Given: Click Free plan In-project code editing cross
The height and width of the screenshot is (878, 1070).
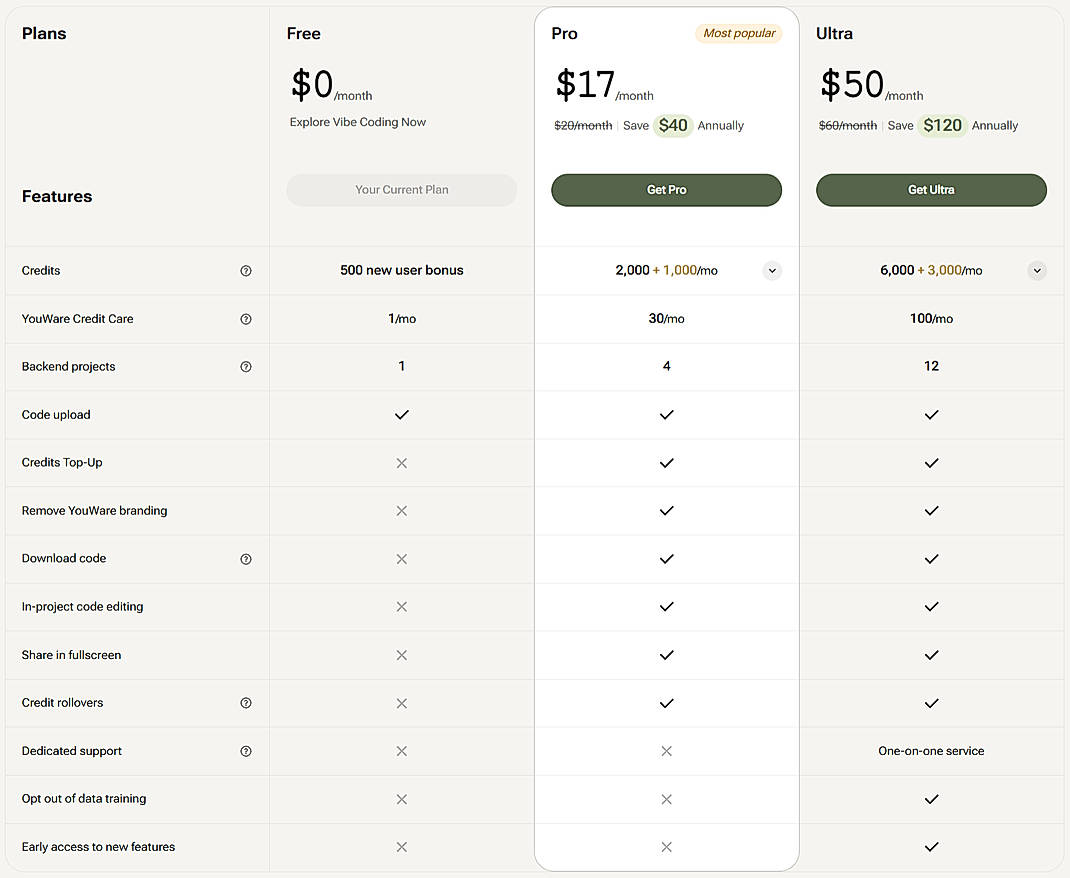Looking at the screenshot, I should point(402,607).
